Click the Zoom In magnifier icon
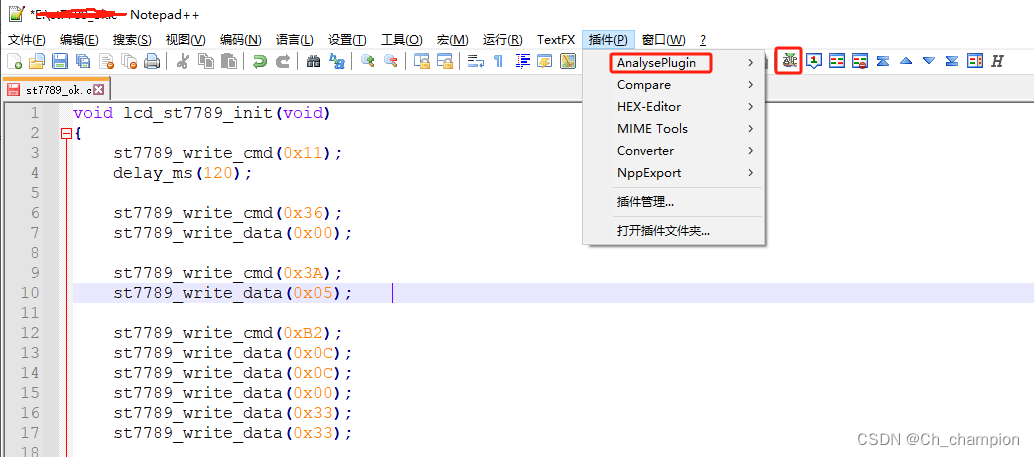 click(x=368, y=62)
